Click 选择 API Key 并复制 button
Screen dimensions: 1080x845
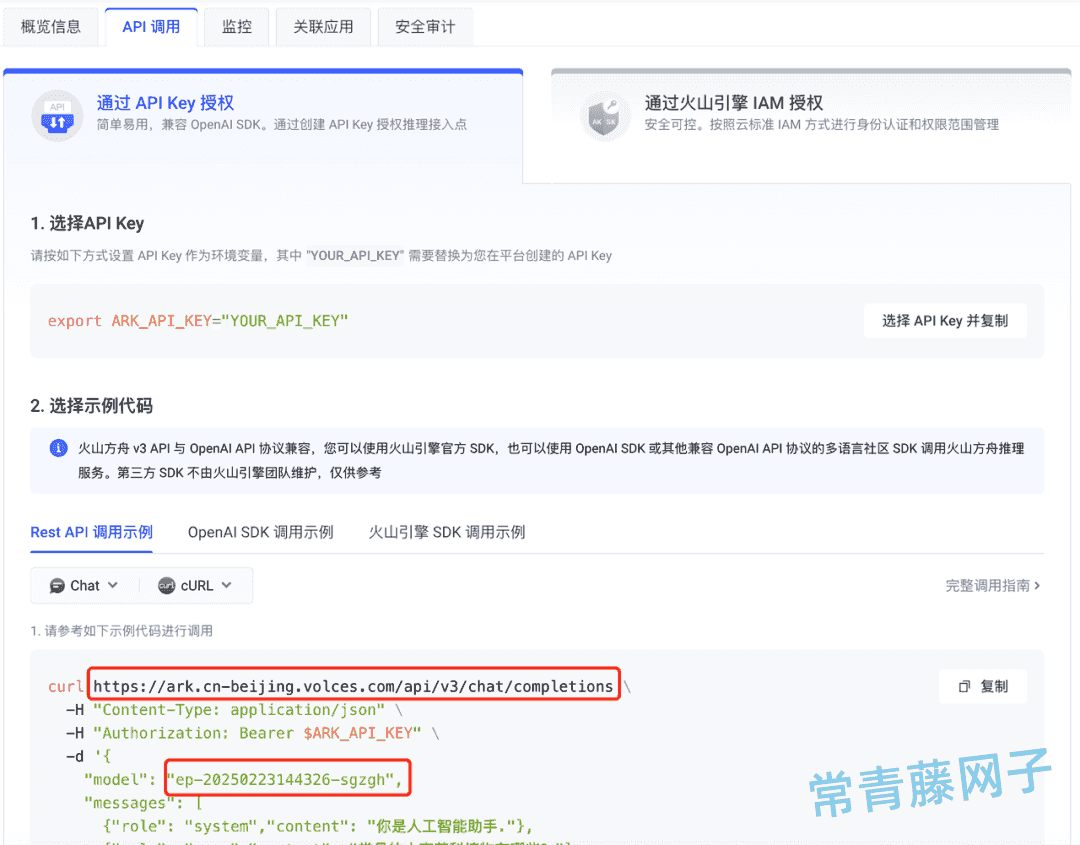point(945,321)
